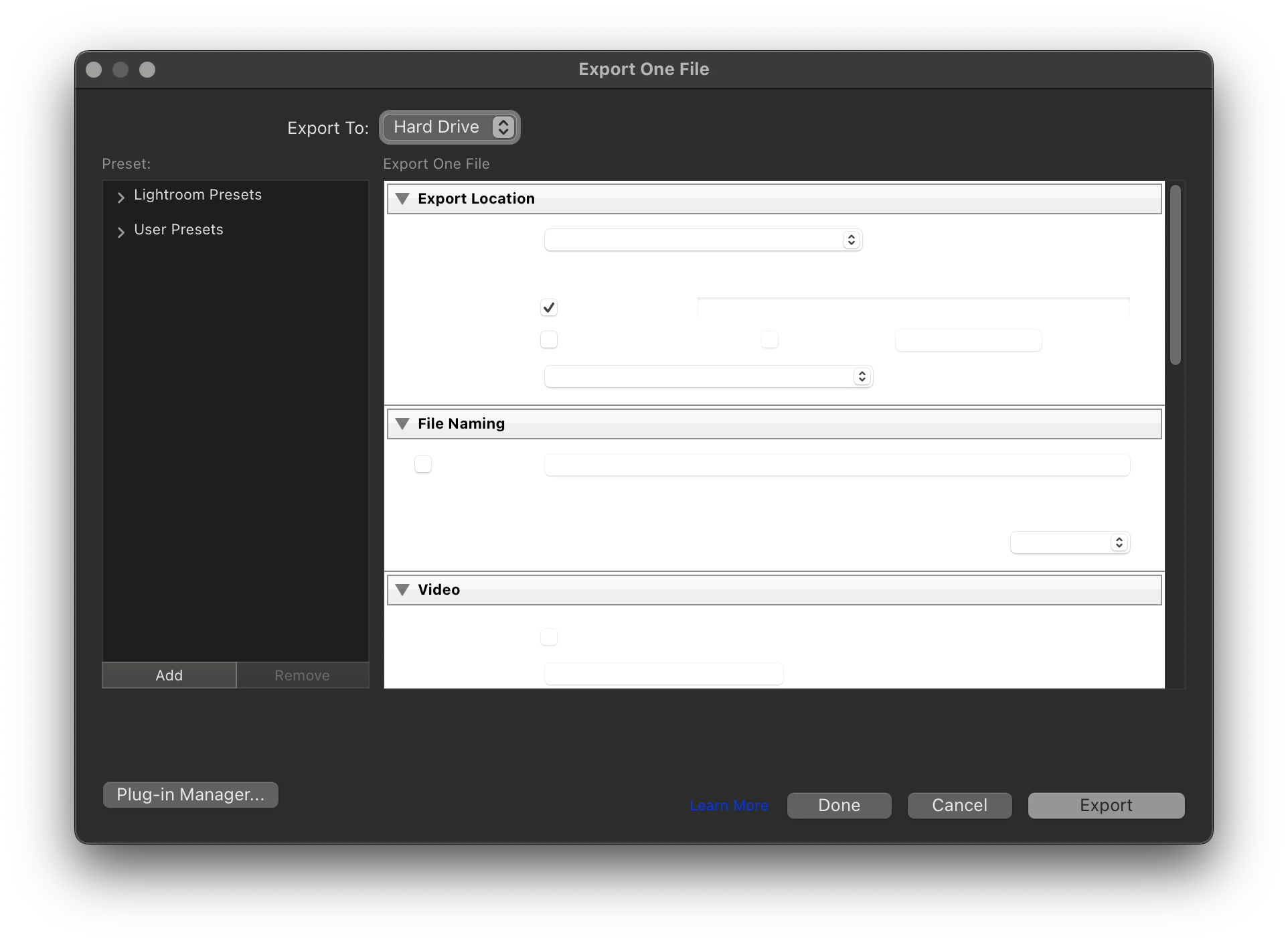Collapse the Video section triangle

[402, 590]
